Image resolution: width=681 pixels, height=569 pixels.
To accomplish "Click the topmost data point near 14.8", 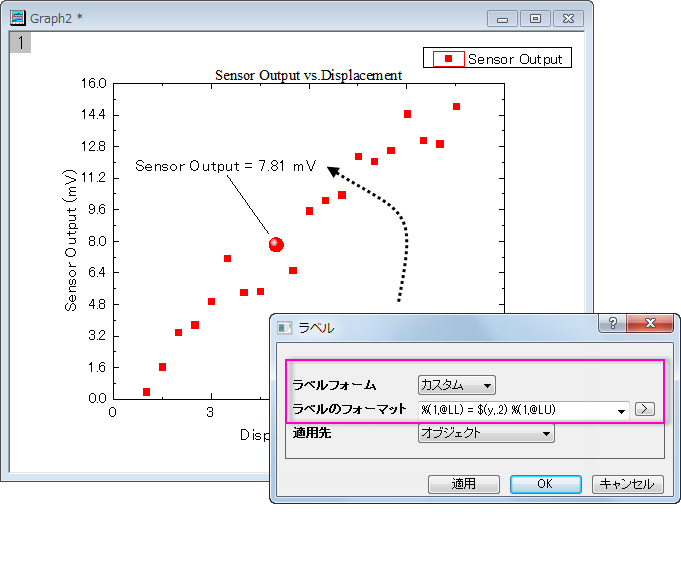I will click(456, 106).
